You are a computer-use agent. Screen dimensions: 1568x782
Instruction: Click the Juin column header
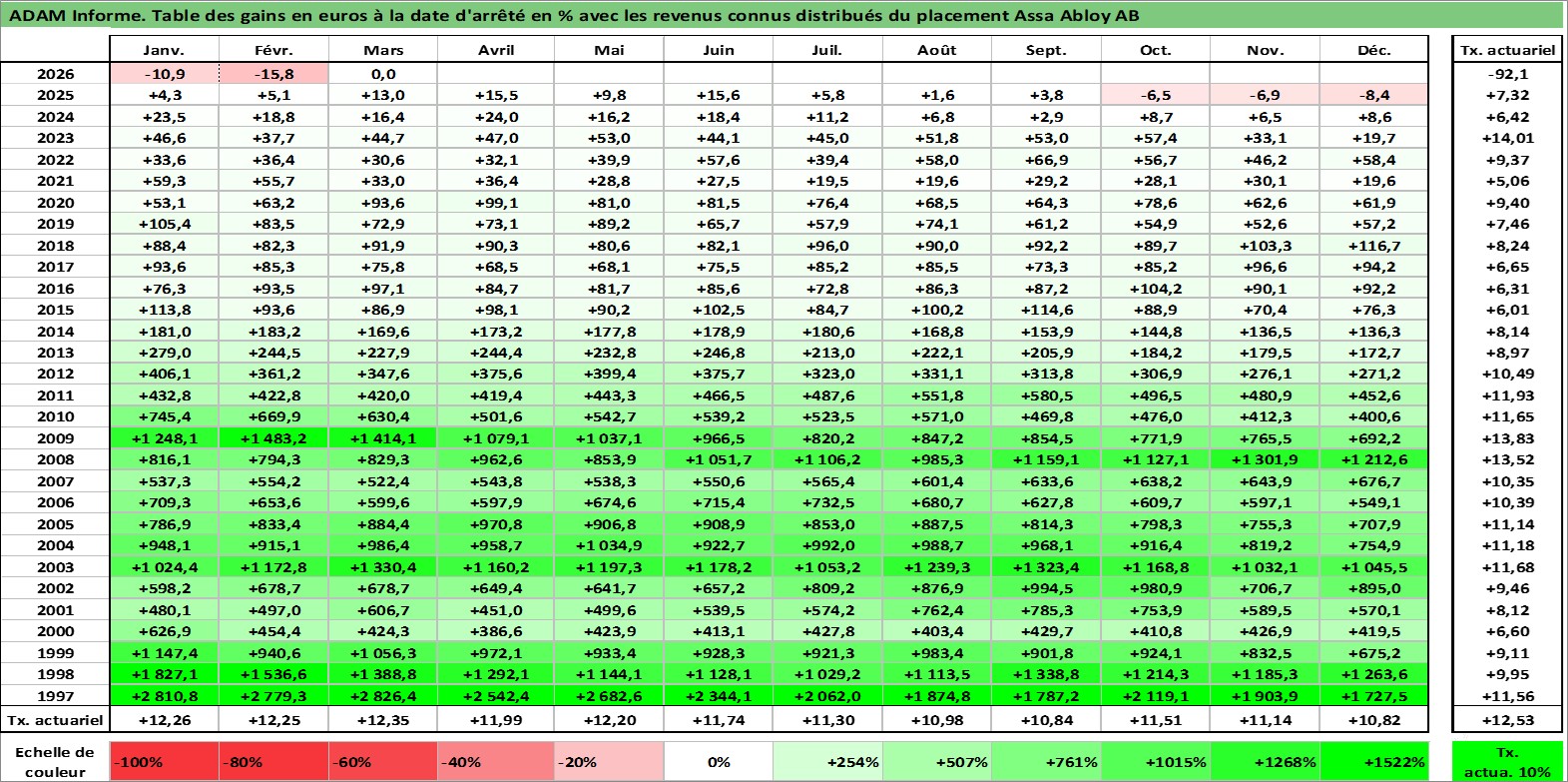click(x=719, y=50)
